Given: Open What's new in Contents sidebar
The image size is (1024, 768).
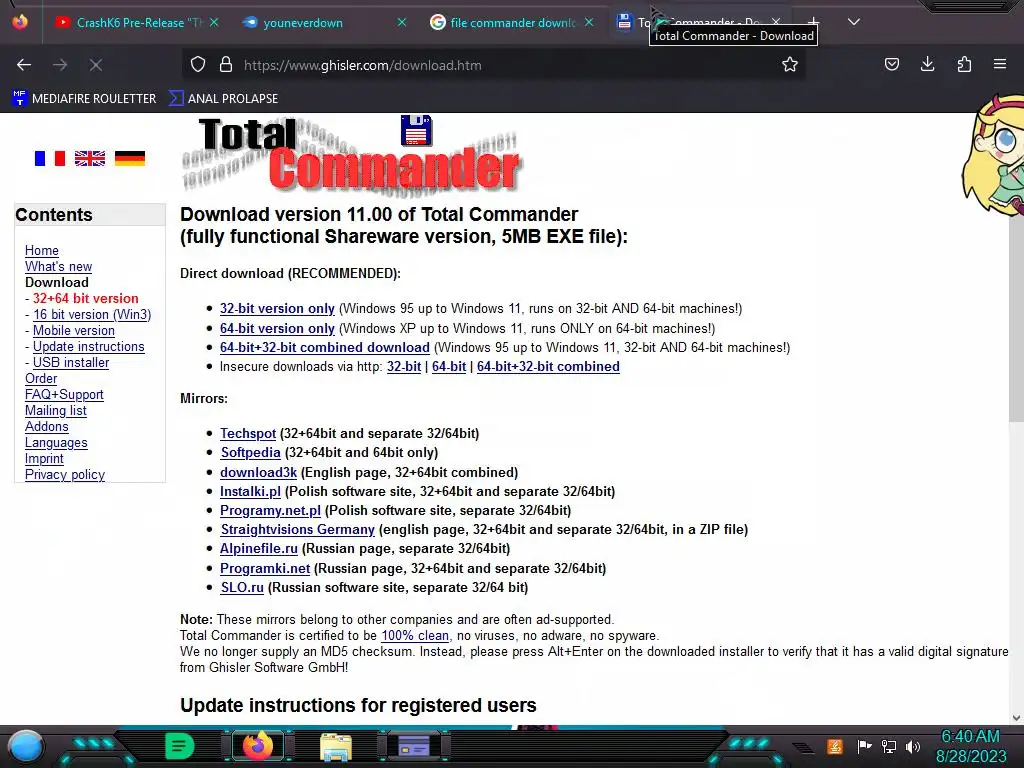Looking at the screenshot, I should [x=58, y=266].
